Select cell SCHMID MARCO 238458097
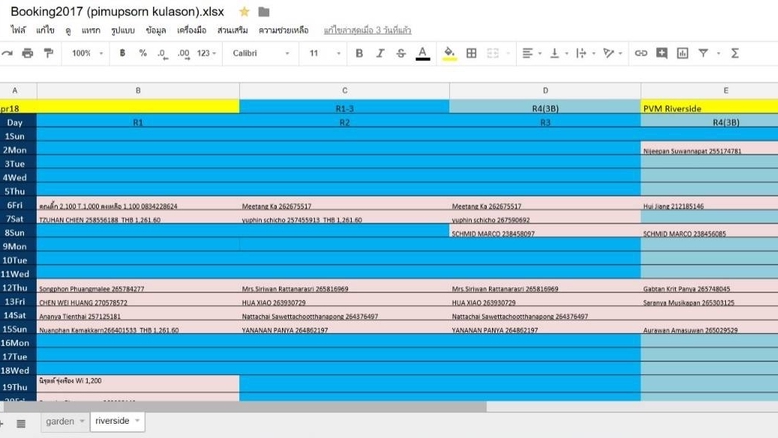778x438 pixels. [545, 233]
